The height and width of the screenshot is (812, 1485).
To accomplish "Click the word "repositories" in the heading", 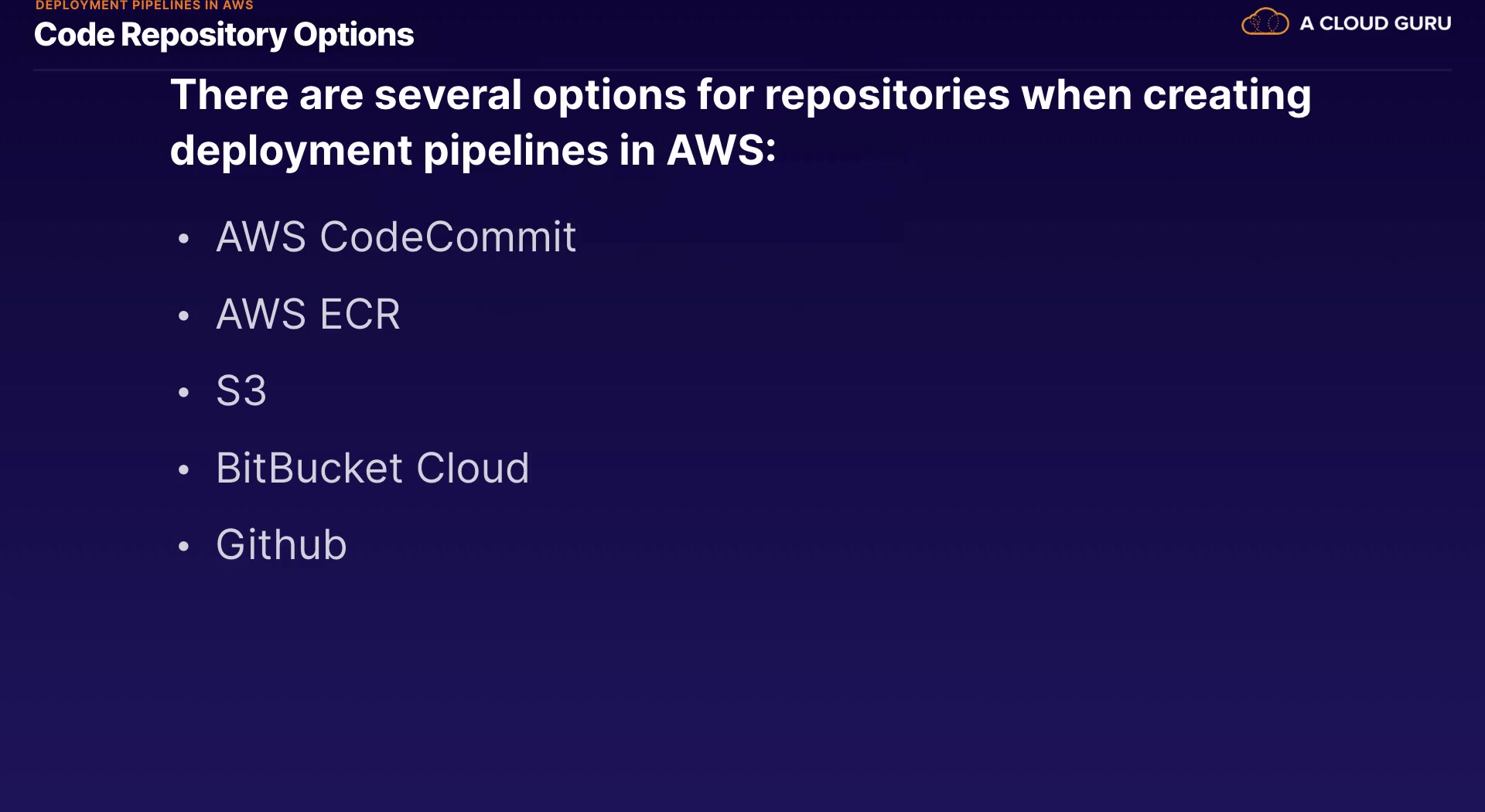I will [x=887, y=95].
